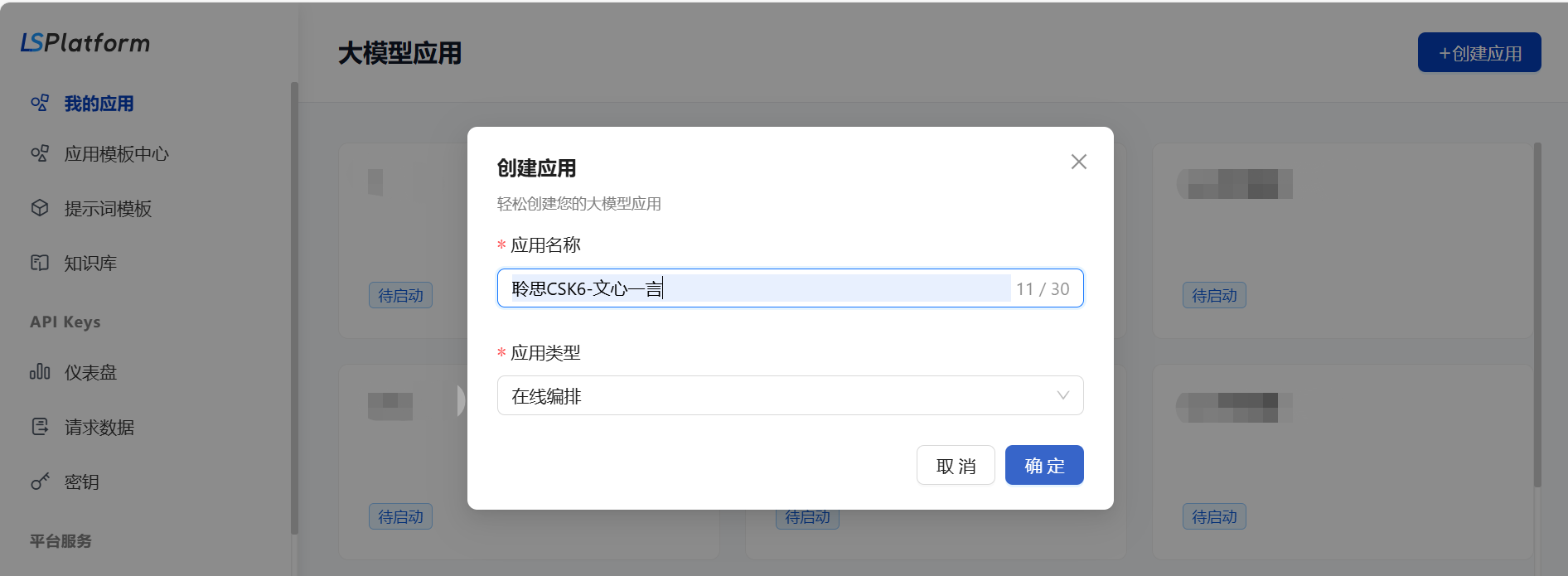This screenshot has height=576, width=1568.
Task: Click the 11 / 30 character counter
Action: click(x=1043, y=289)
